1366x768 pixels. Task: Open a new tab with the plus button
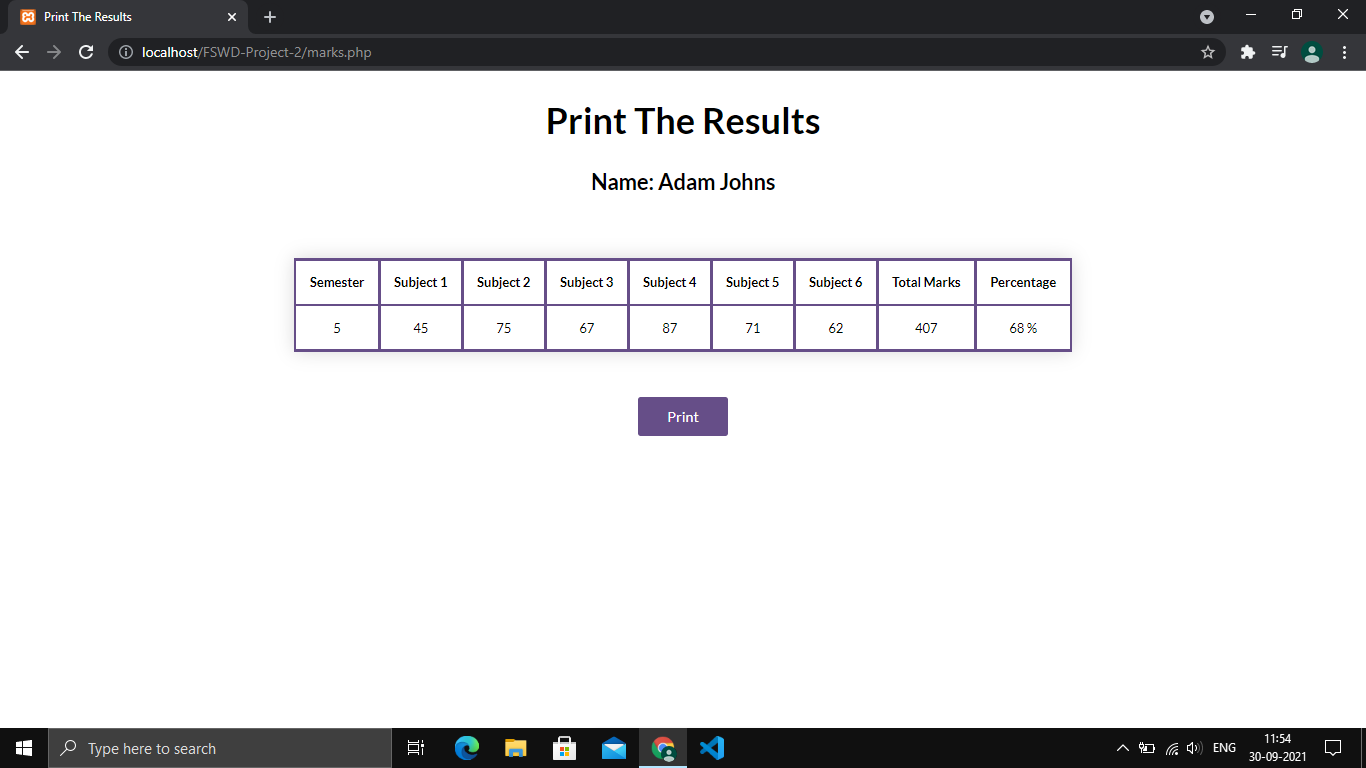coord(269,16)
